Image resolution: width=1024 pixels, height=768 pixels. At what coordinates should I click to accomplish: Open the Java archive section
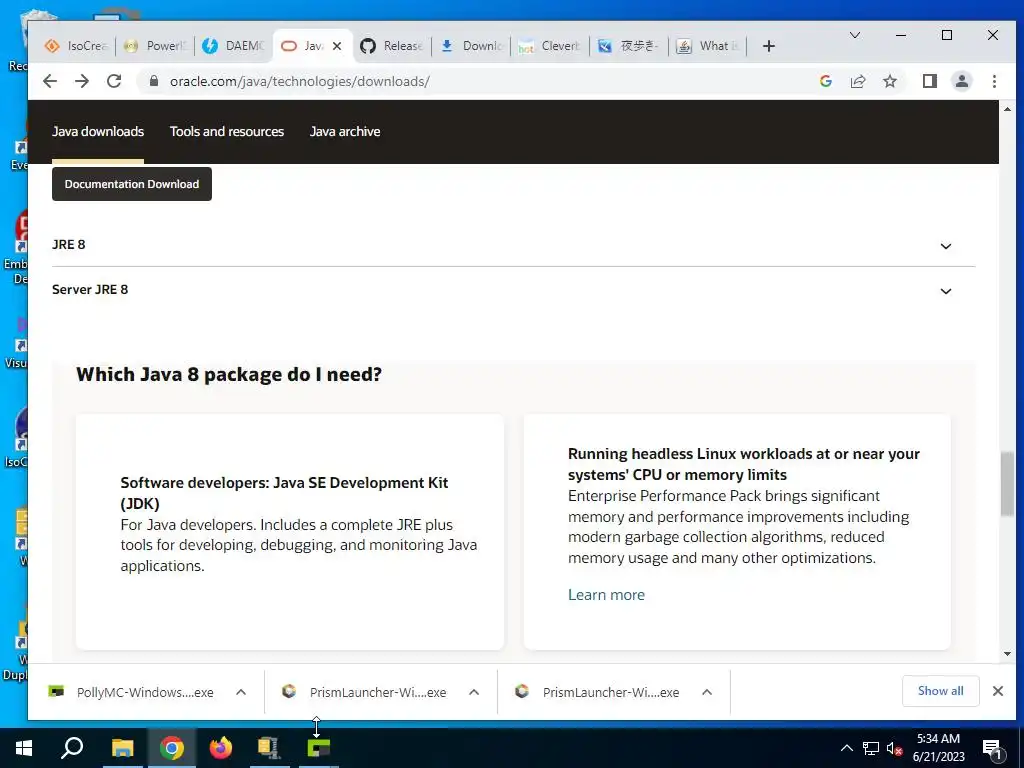(x=345, y=131)
